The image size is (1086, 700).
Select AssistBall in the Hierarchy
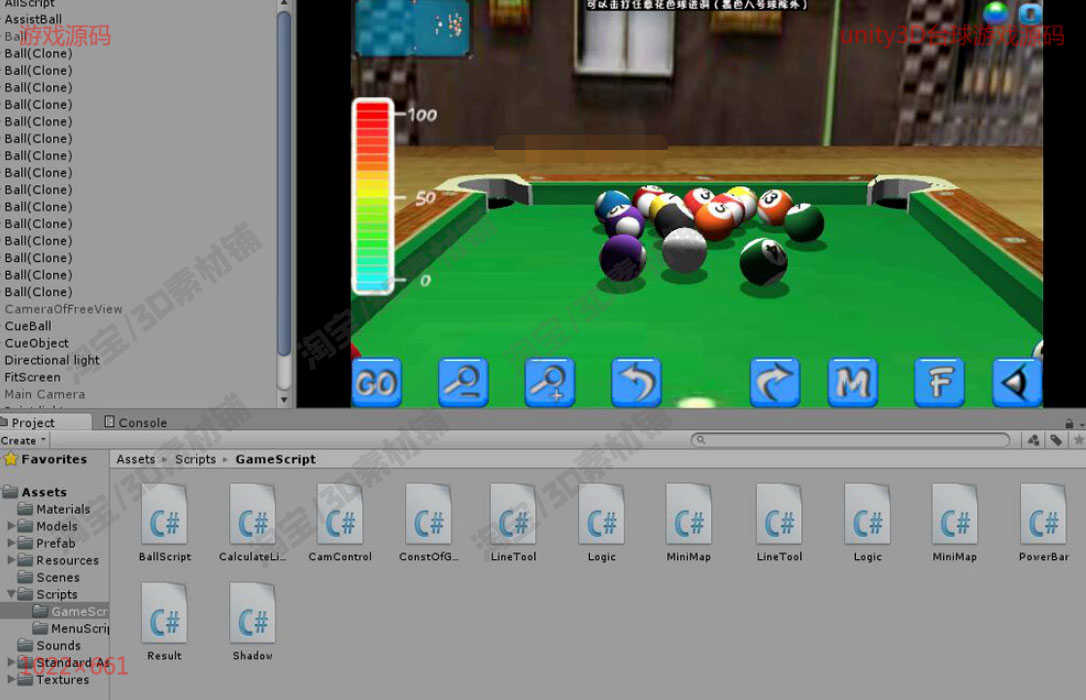33,19
